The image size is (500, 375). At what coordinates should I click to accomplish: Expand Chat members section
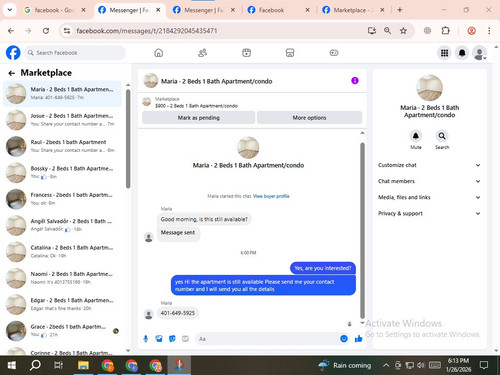coord(429,181)
